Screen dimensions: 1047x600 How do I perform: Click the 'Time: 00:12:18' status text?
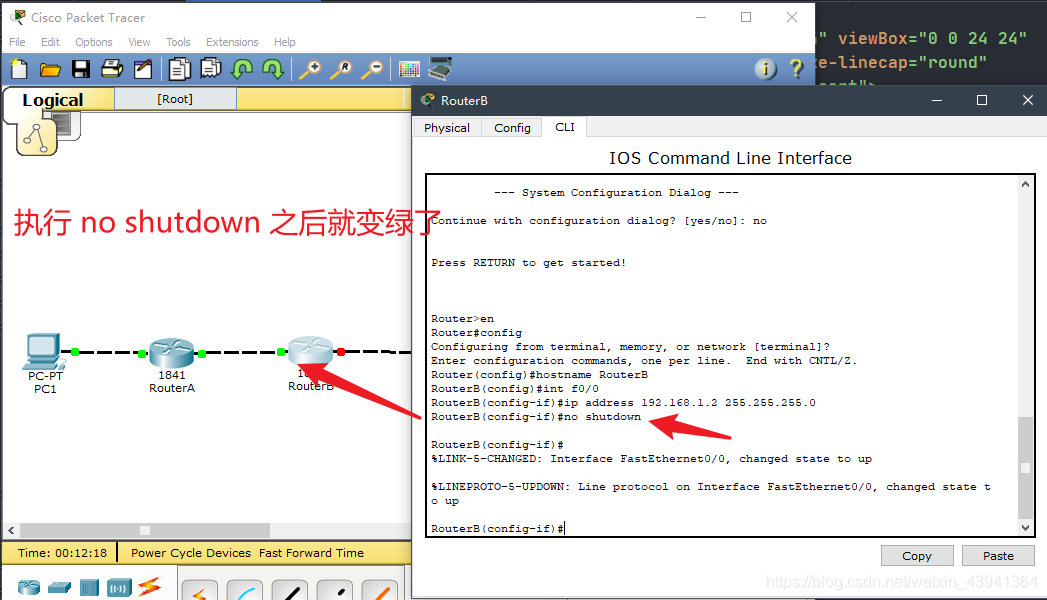point(62,553)
